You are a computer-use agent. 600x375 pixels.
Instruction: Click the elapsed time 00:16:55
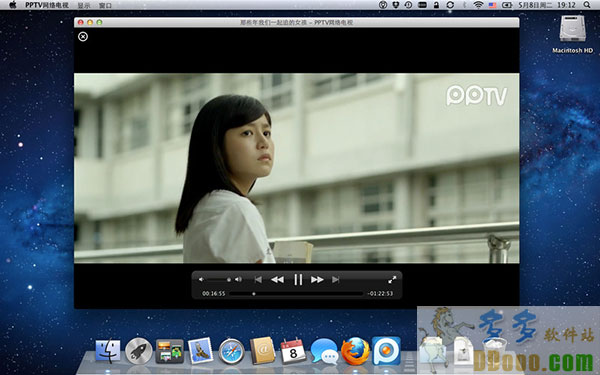(x=214, y=293)
